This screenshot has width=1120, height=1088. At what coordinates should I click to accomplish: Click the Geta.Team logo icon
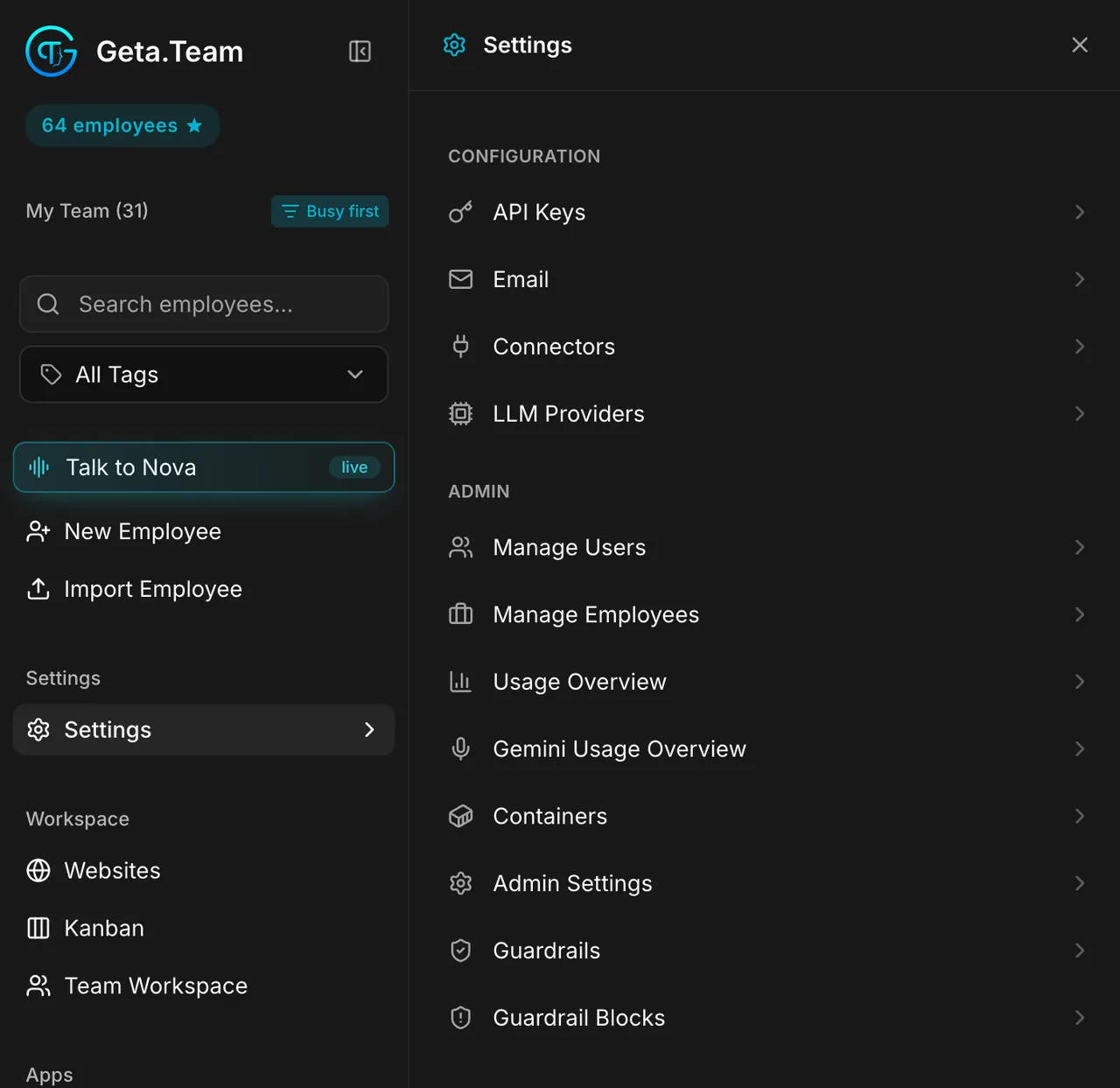(52, 51)
